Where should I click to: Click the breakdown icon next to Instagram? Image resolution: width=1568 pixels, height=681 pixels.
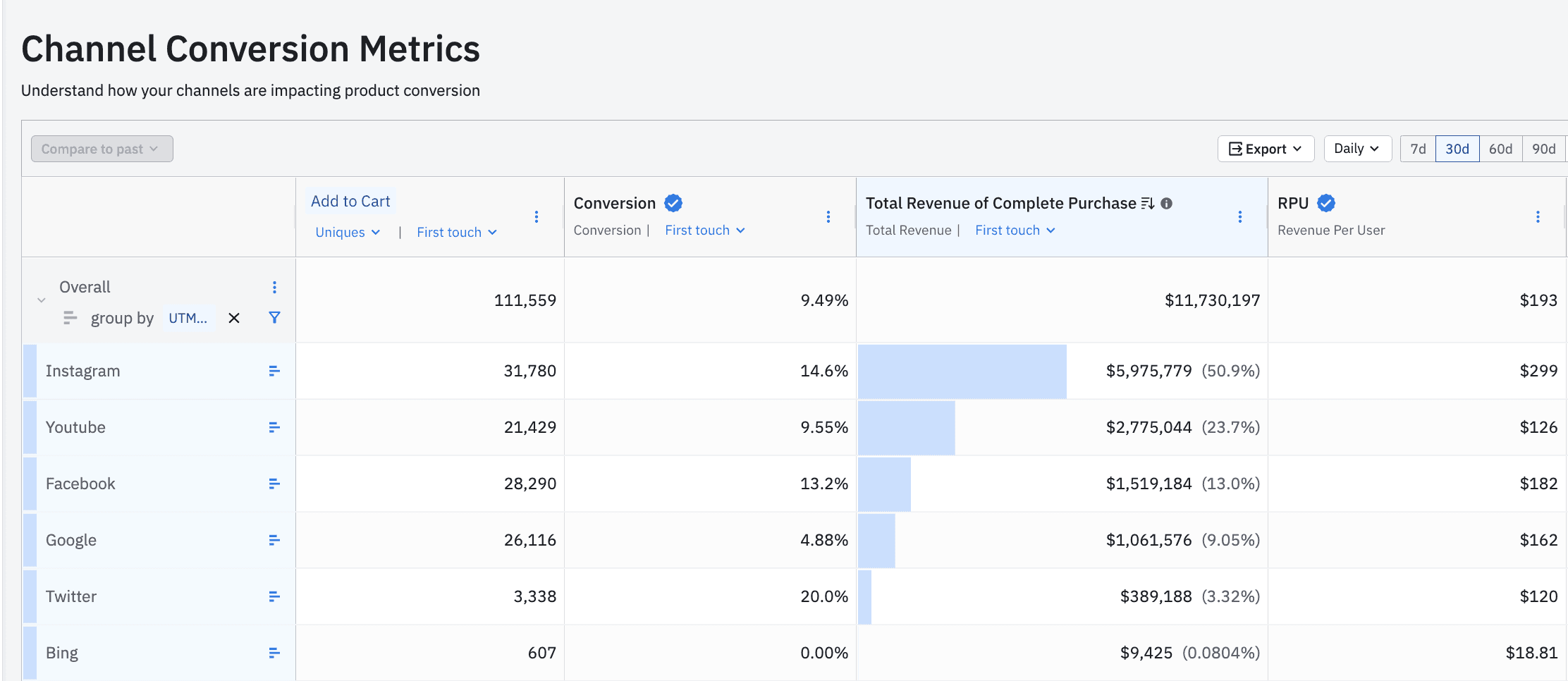point(274,371)
